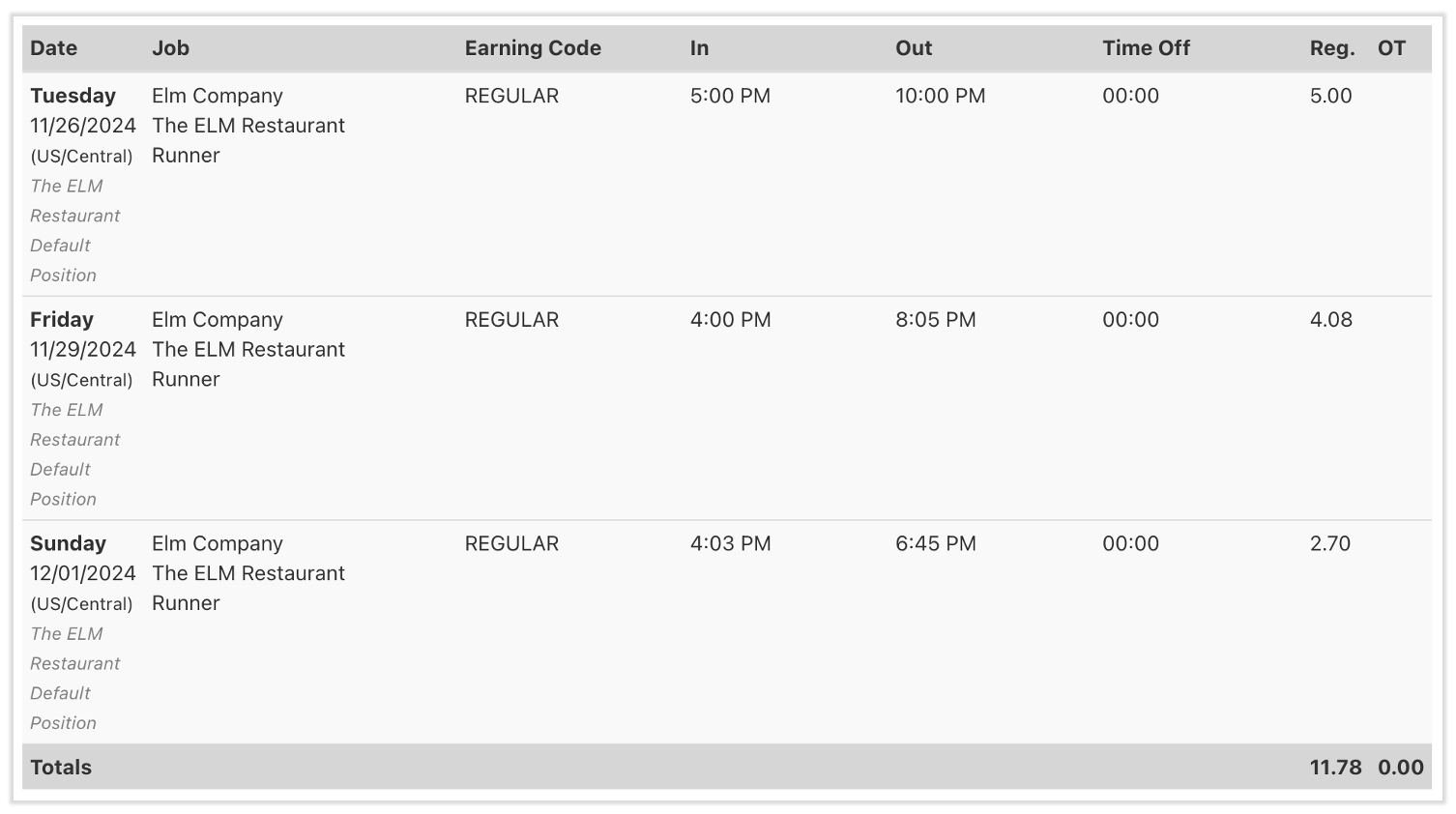Click the Reg. column header
This screenshot has width=1456, height=814.
(1332, 48)
